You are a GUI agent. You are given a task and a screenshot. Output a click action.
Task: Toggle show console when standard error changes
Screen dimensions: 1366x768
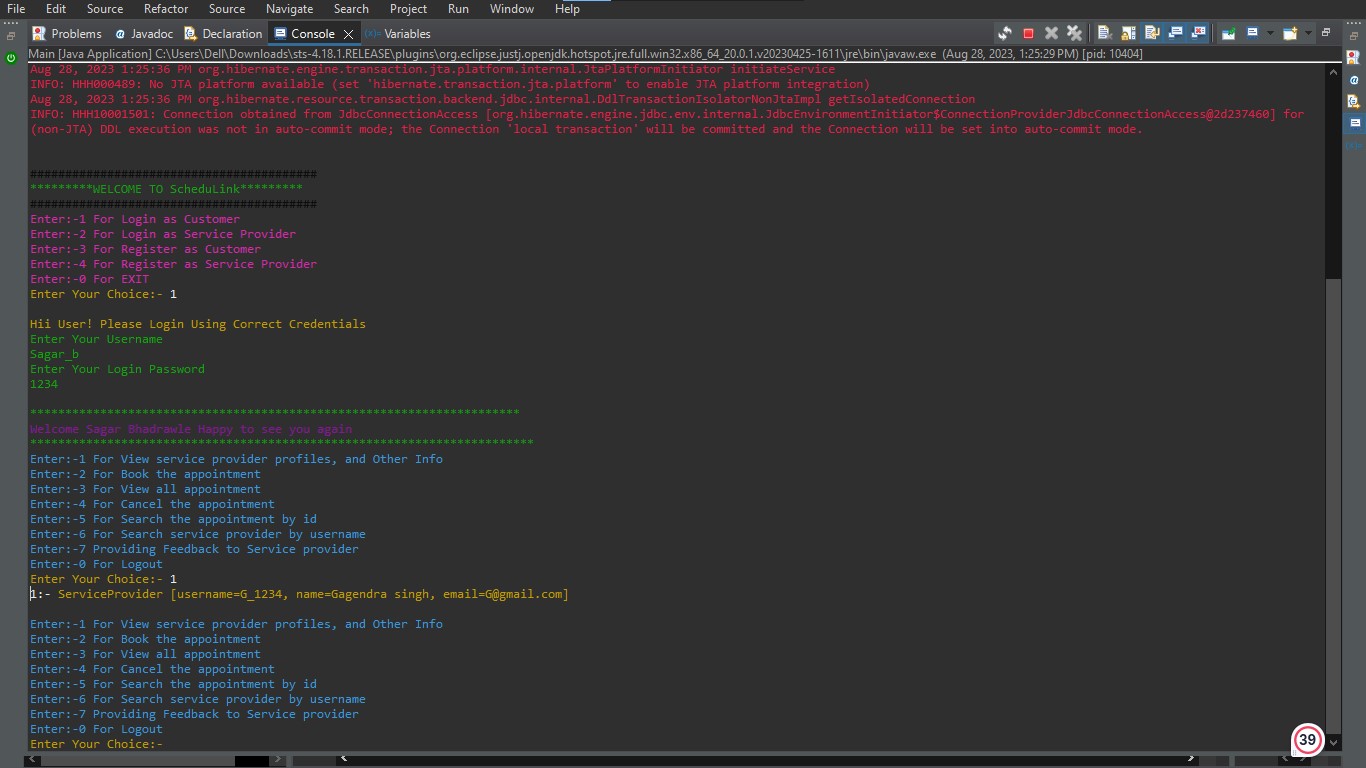tap(1198, 33)
